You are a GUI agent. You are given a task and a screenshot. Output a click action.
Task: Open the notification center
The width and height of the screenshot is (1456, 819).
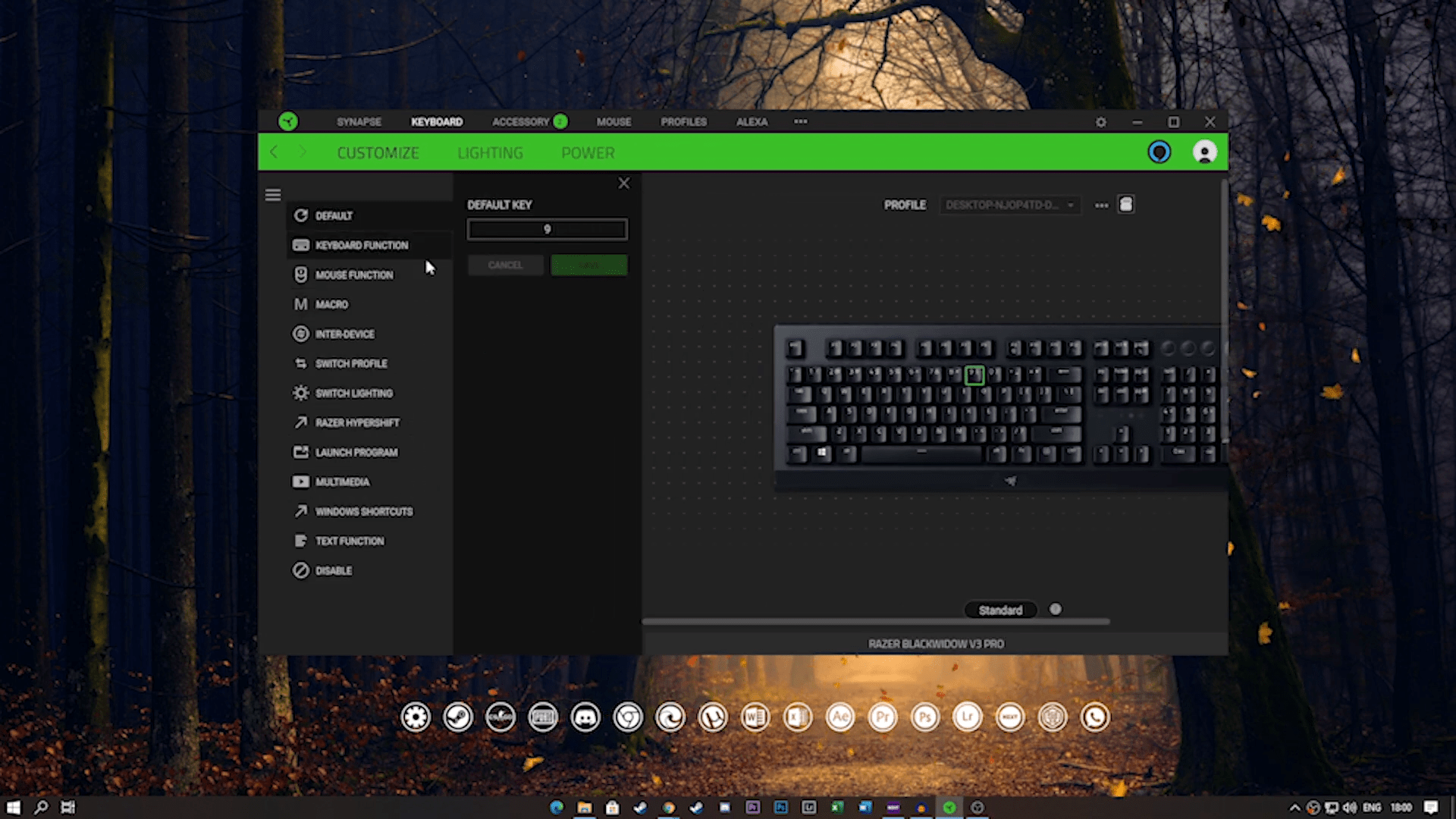1430,808
